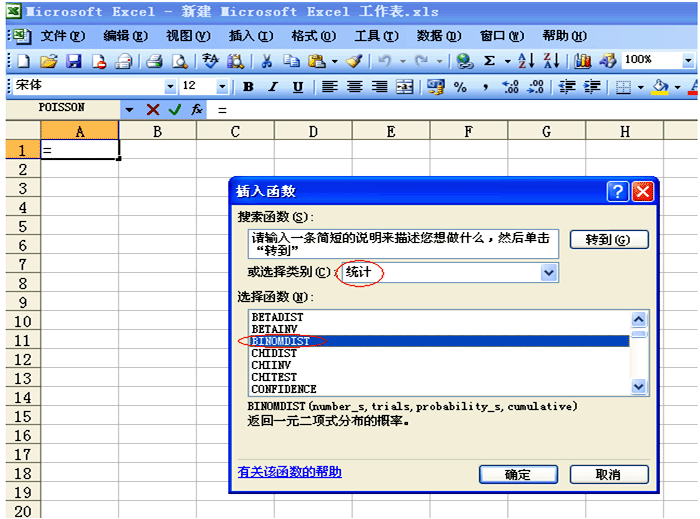The height and width of the screenshot is (519, 700).
Task: Click the Fill Color paint bucket
Action: tap(660, 87)
